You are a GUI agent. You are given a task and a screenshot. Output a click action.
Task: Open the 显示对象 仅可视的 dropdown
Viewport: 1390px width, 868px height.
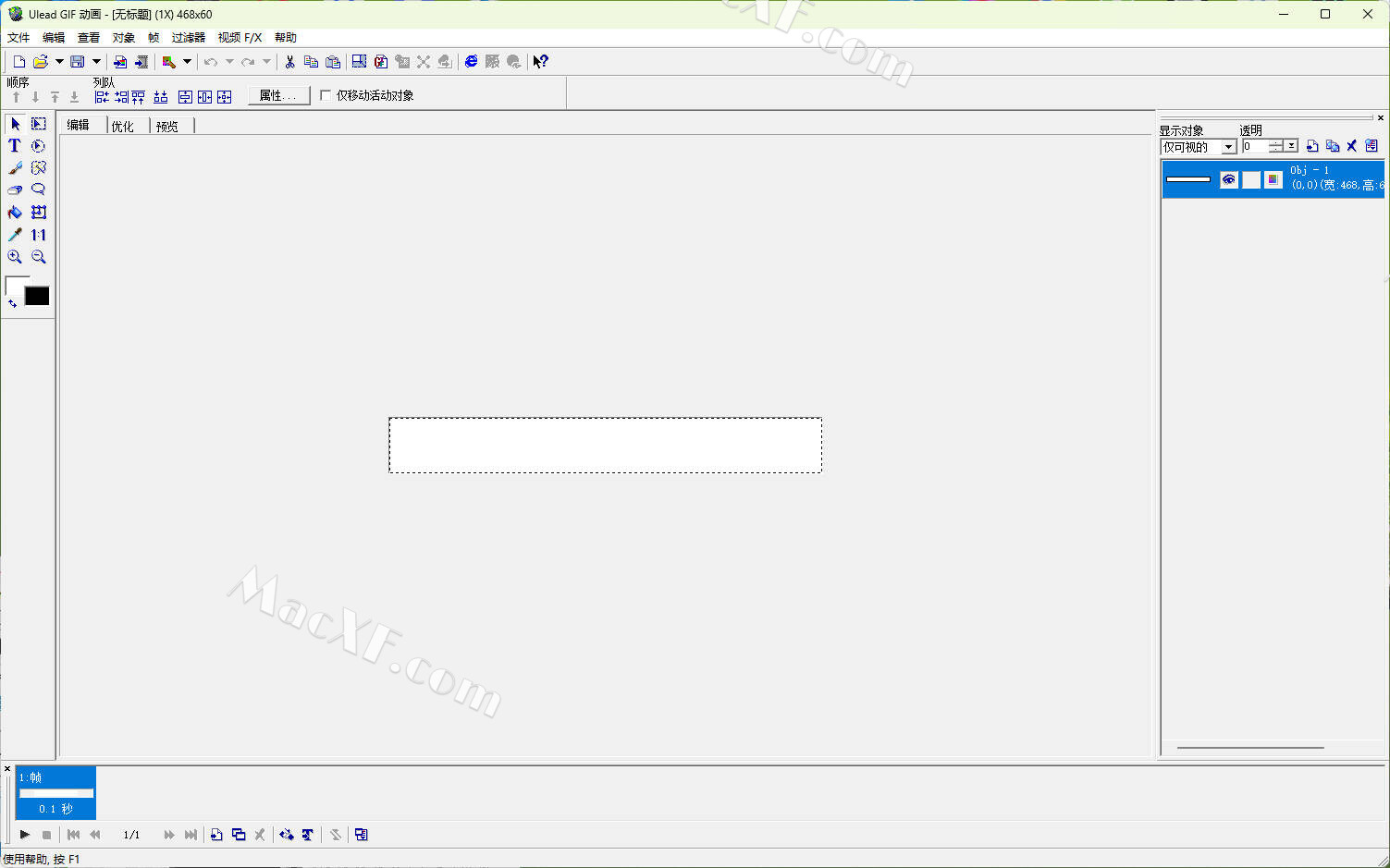tap(1229, 147)
